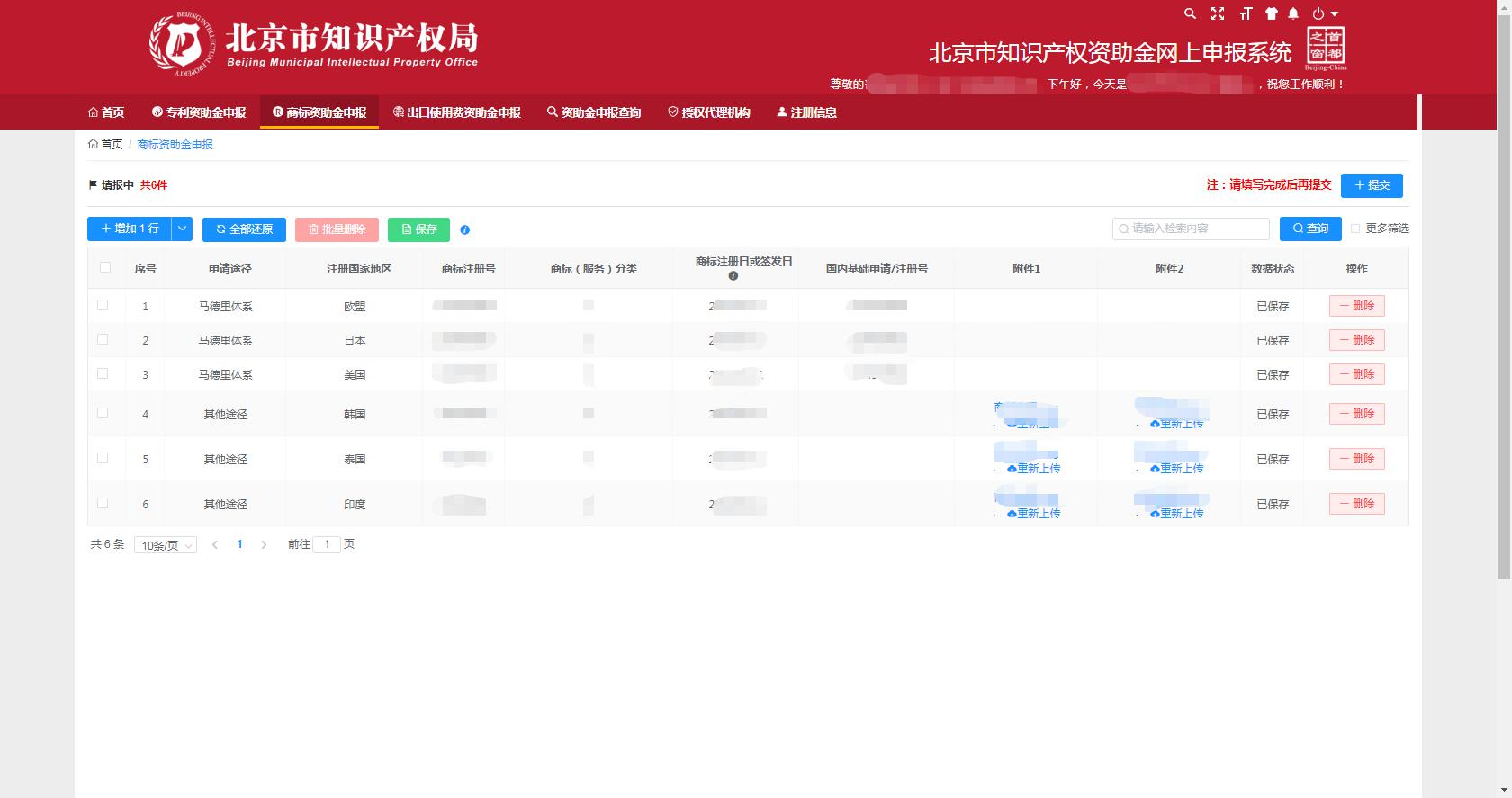
Task: Delete row 1 欧盟 with 删除 button
Action: (1356, 306)
